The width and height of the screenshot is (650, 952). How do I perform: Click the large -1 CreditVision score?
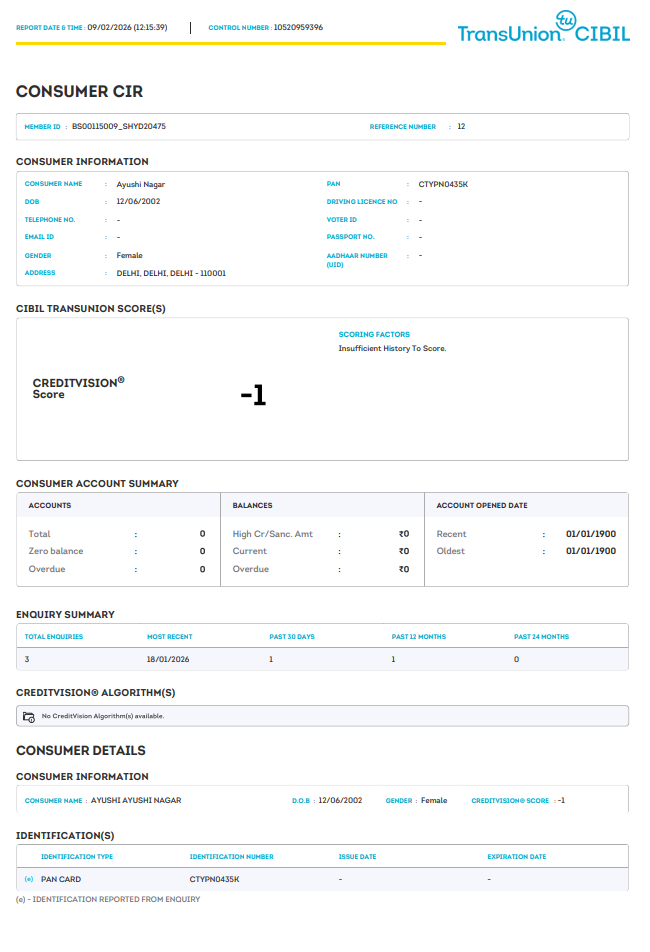253,395
